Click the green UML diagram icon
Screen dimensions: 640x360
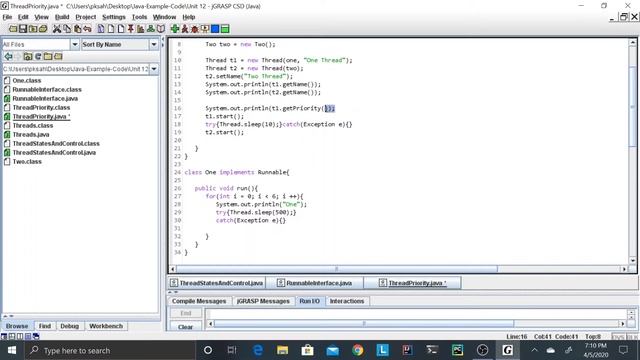point(151,29)
